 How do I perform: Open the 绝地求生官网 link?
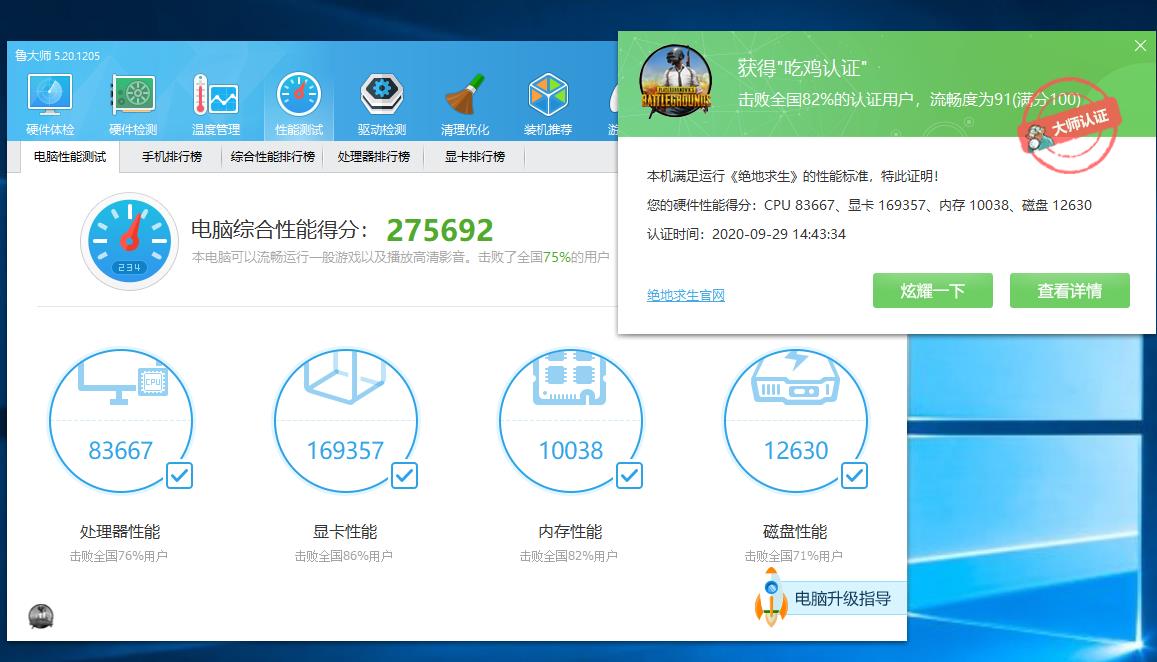click(685, 296)
